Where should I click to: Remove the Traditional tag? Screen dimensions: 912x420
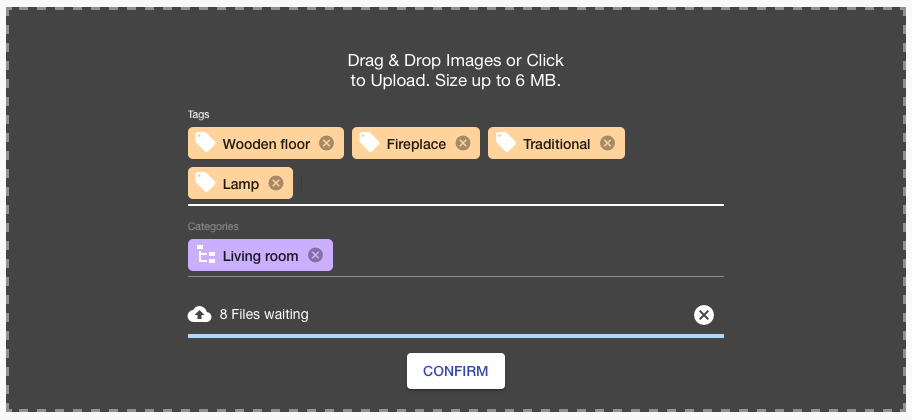(607, 143)
